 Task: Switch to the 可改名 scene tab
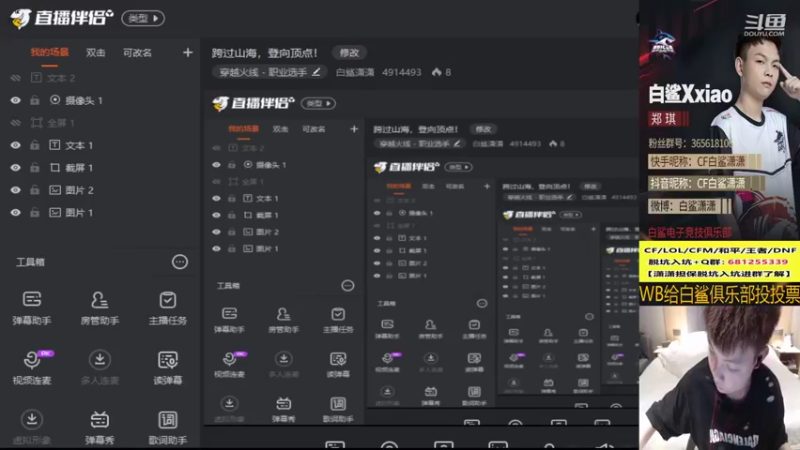click(137, 53)
